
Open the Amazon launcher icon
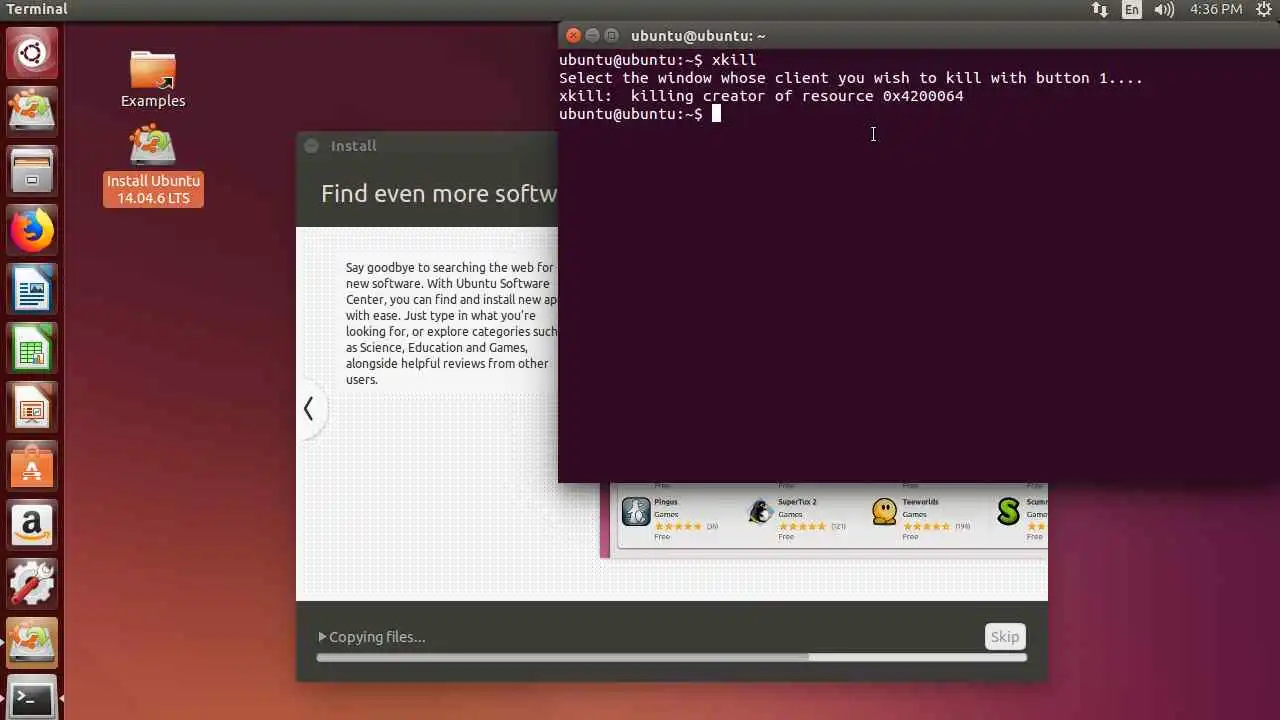32,526
